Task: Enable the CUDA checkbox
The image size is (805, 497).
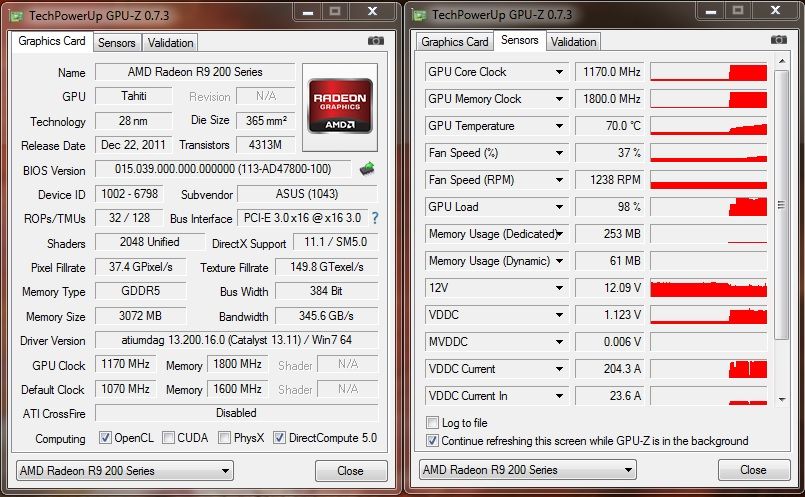Action: coord(169,438)
